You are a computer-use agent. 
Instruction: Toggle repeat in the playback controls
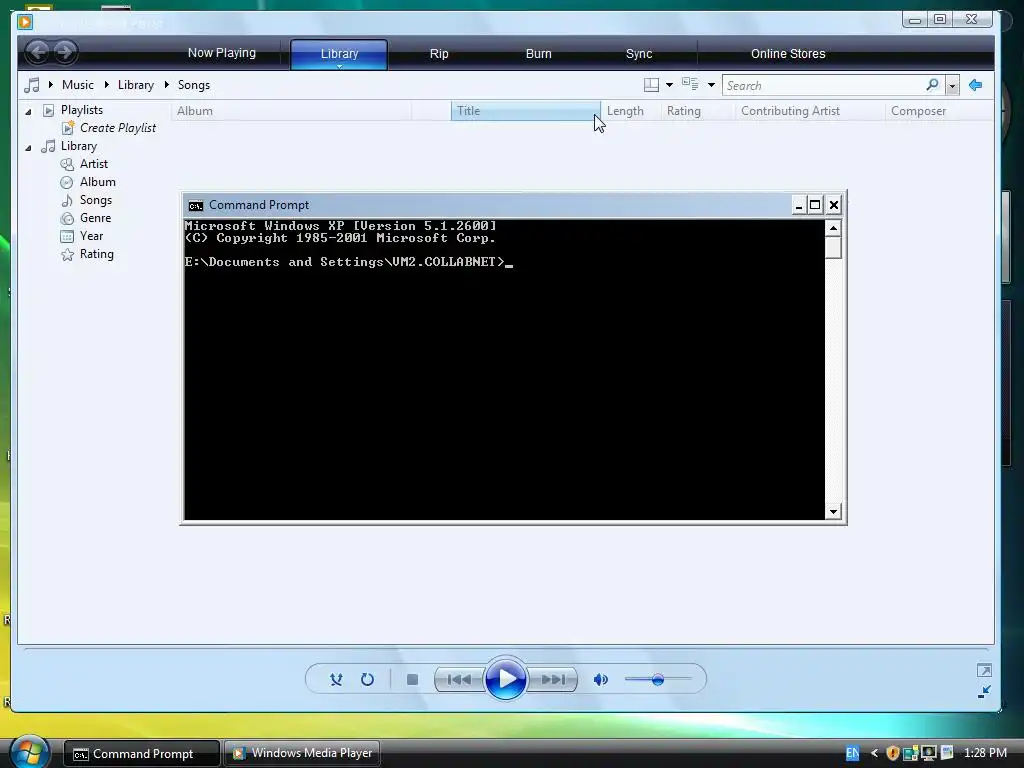(x=367, y=680)
